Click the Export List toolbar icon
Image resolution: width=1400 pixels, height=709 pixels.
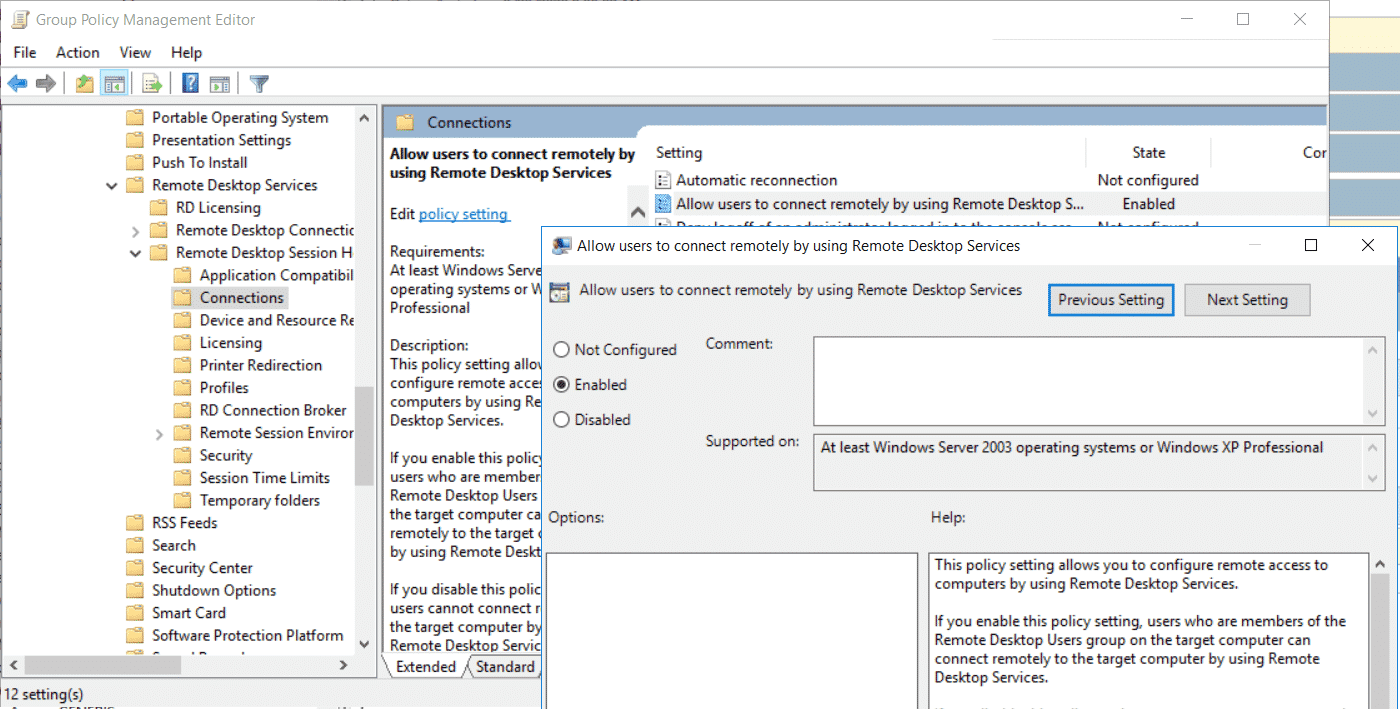(x=152, y=83)
